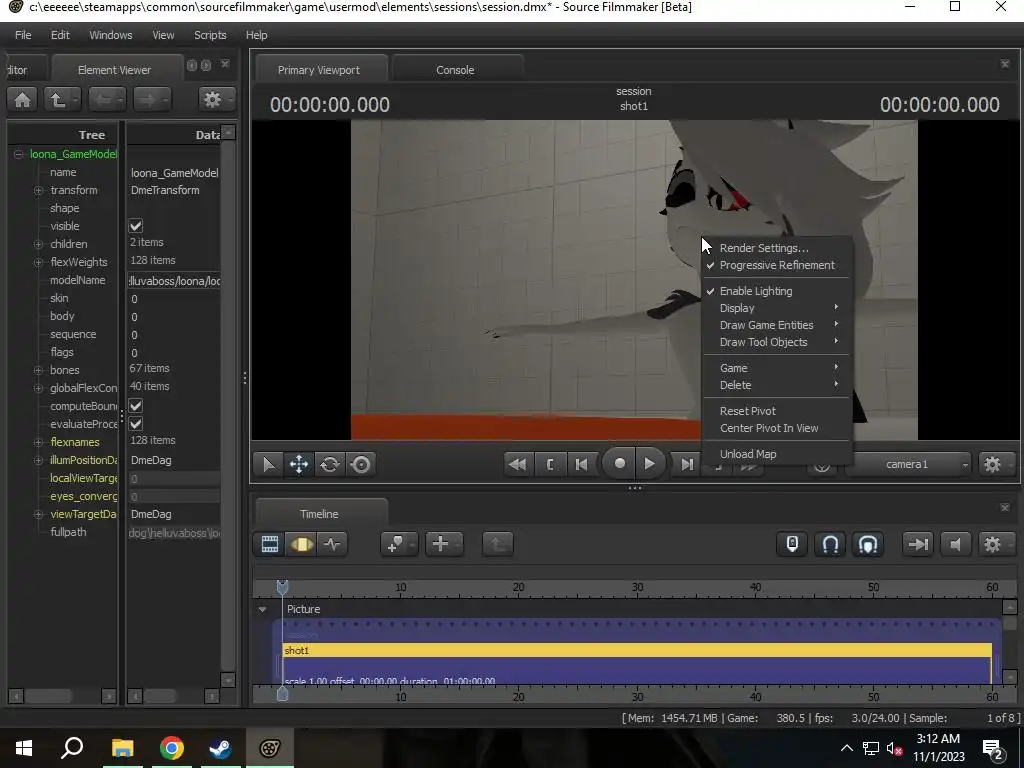The height and width of the screenshot is (768, 1024).
Task: Open File Explorer from the taskbar
Action: 122,748
